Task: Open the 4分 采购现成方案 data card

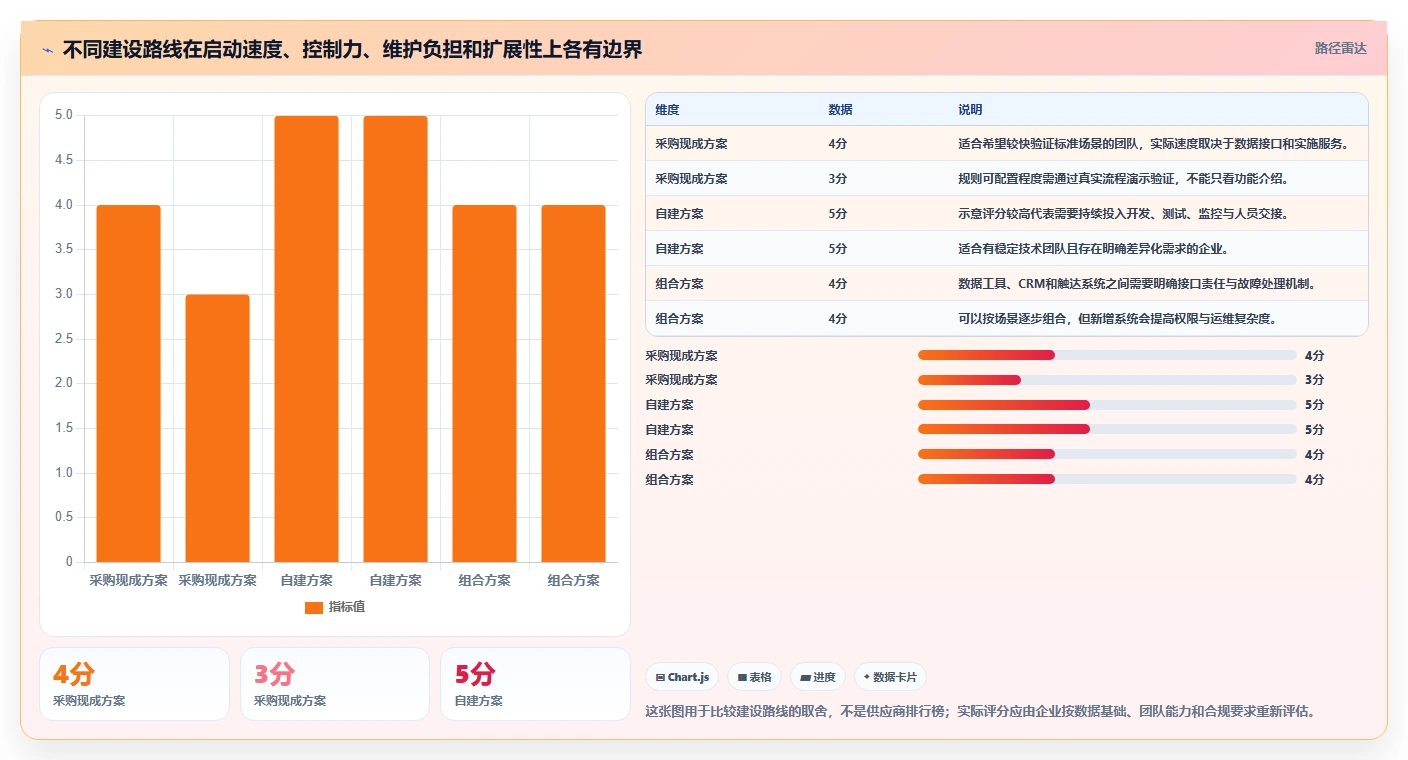Action: point(134,684)
